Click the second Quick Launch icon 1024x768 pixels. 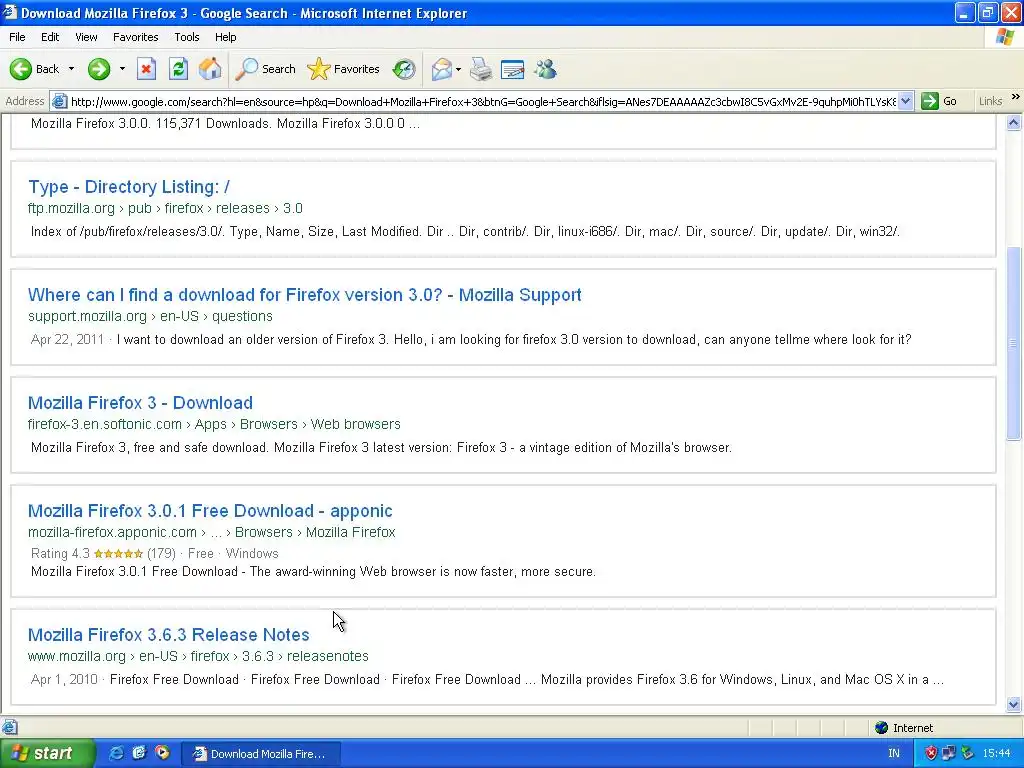coord(139,754)
